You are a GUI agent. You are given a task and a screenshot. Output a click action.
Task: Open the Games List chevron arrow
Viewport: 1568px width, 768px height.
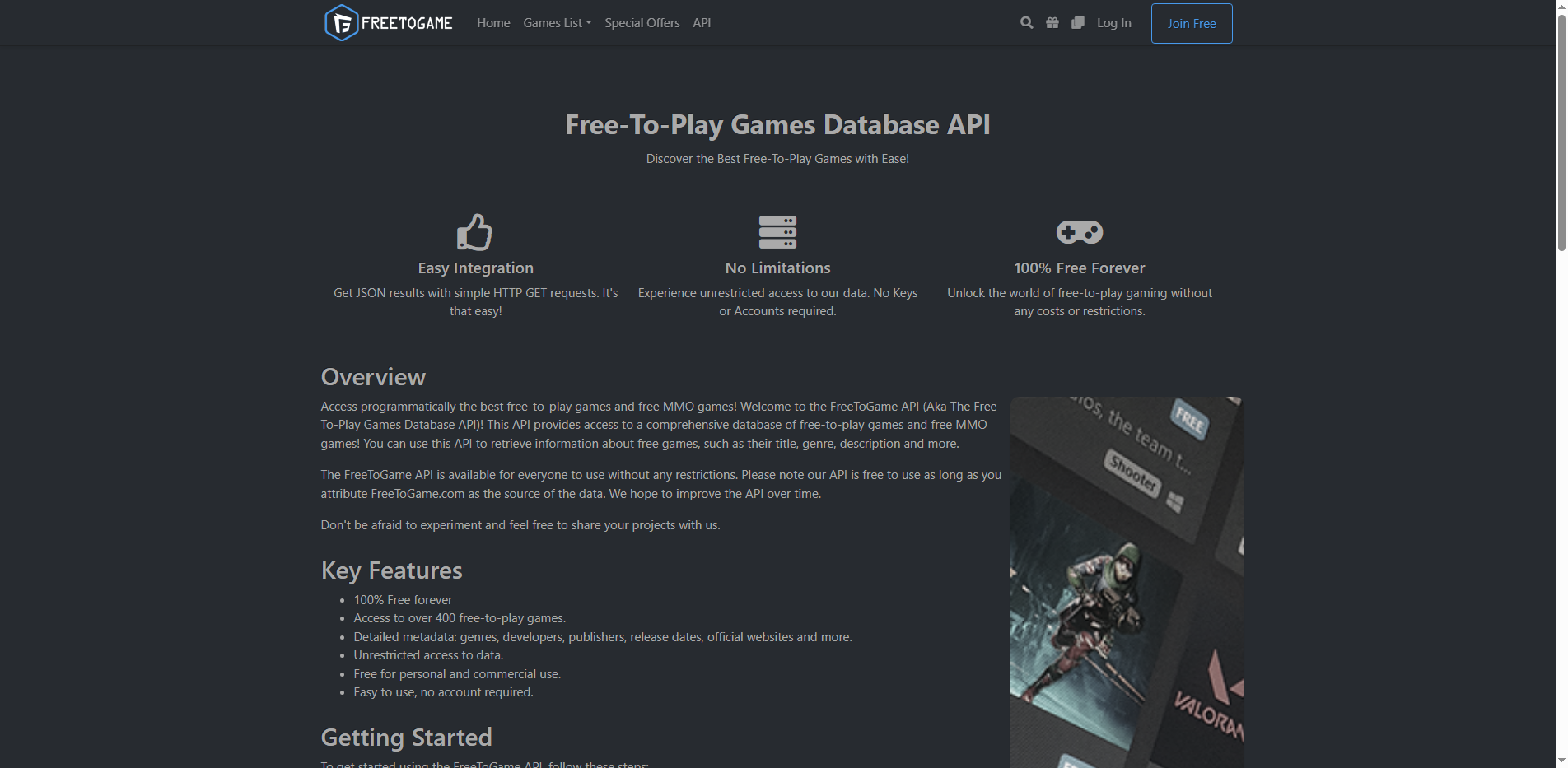[590, 22]
